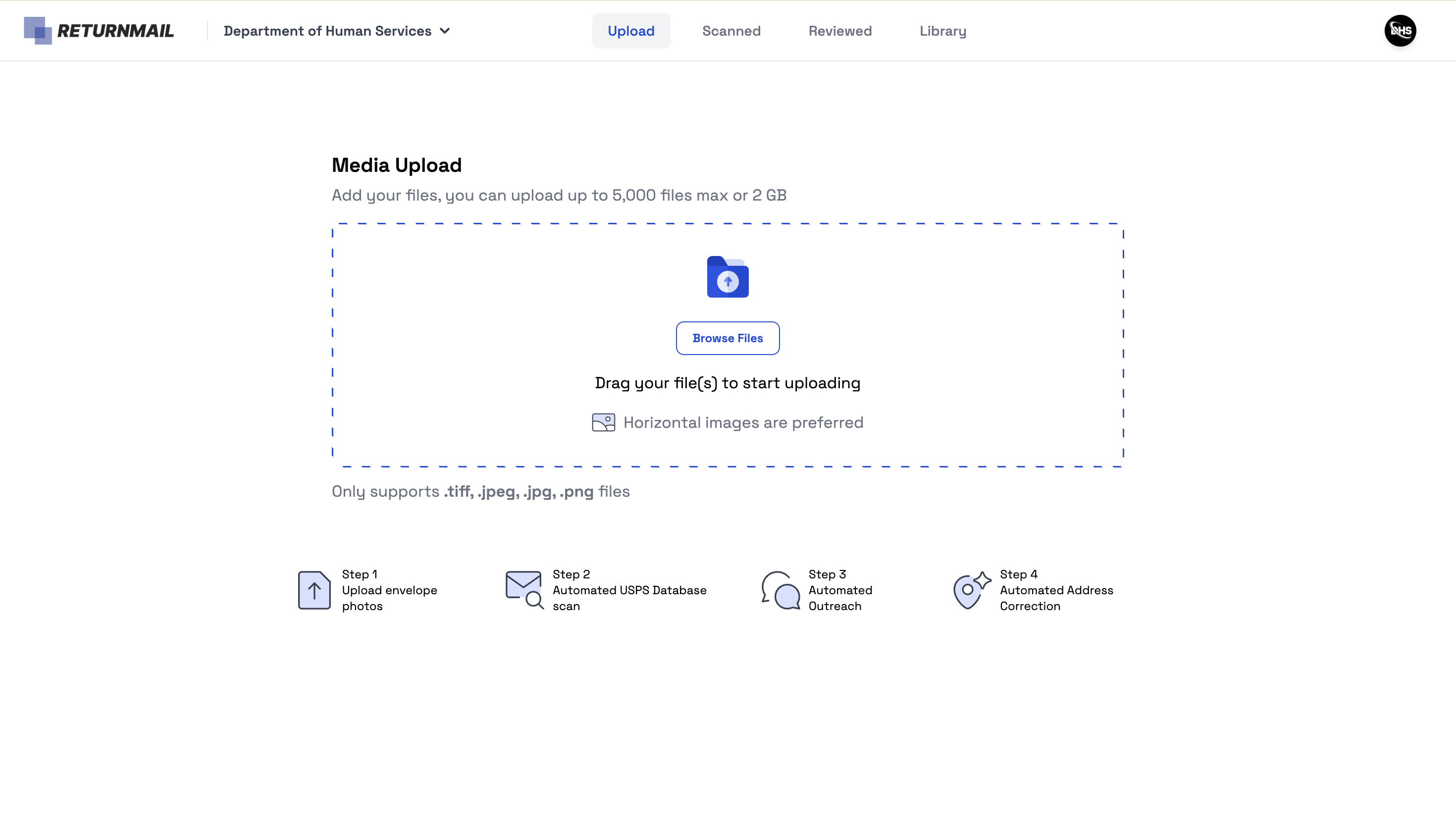Click the RETURNMAIL wordmark text
The width and height of the screenshot is (1456, 825).
pos(115,31)
